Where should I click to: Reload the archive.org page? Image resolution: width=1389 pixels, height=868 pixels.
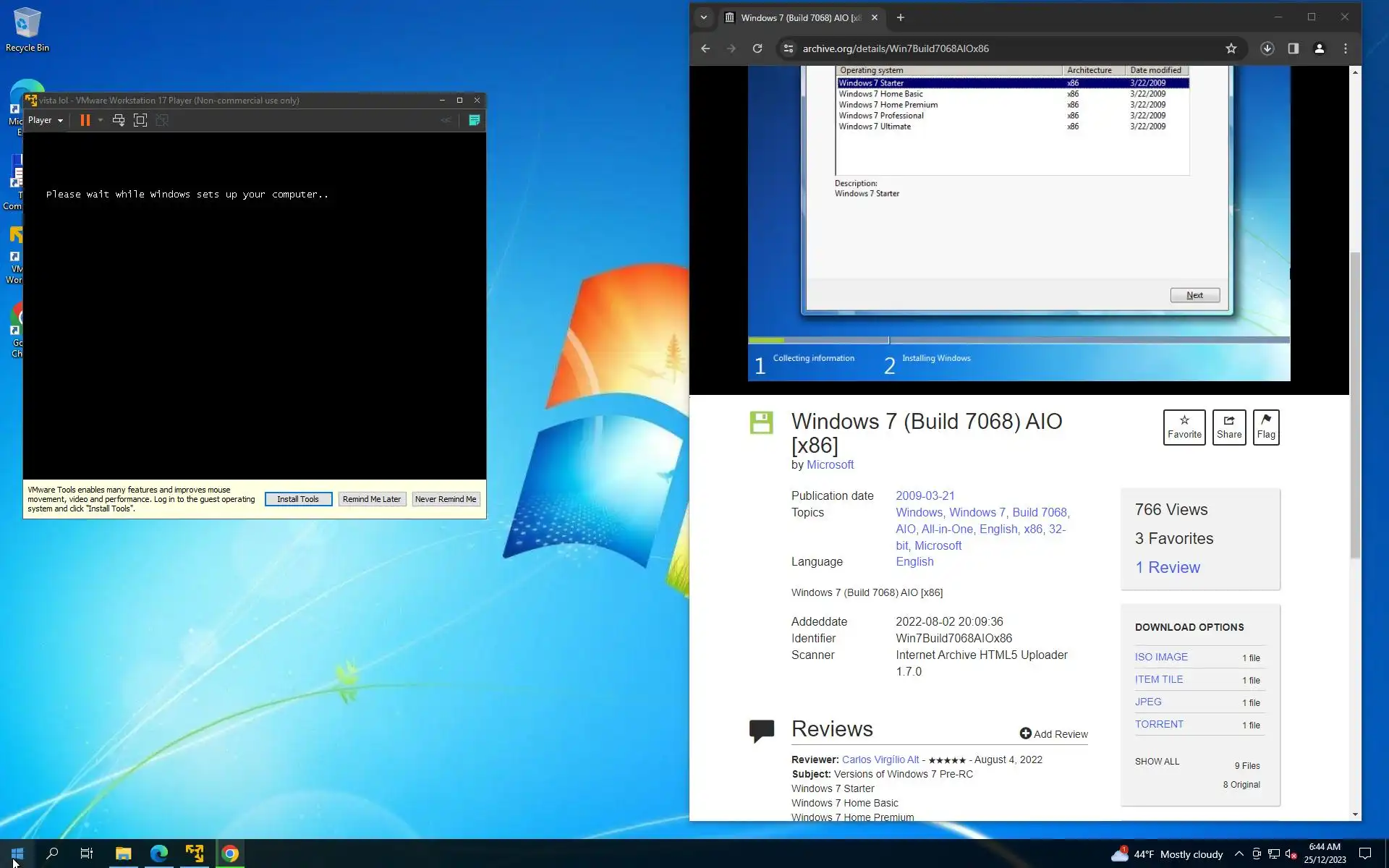pos(757,48)
